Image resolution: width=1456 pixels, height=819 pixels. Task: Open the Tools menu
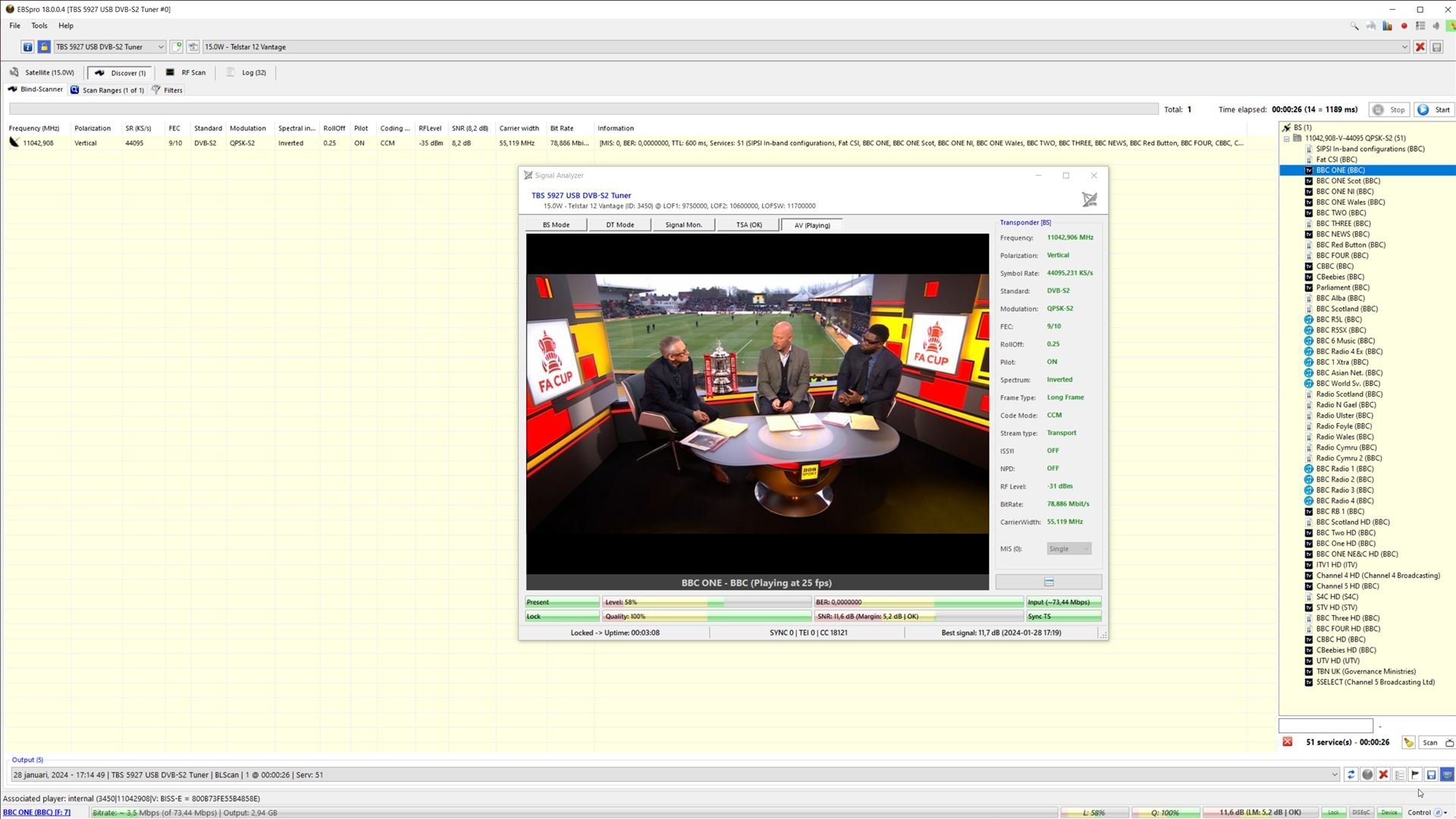pyautogui.click(x=39, y=26)
